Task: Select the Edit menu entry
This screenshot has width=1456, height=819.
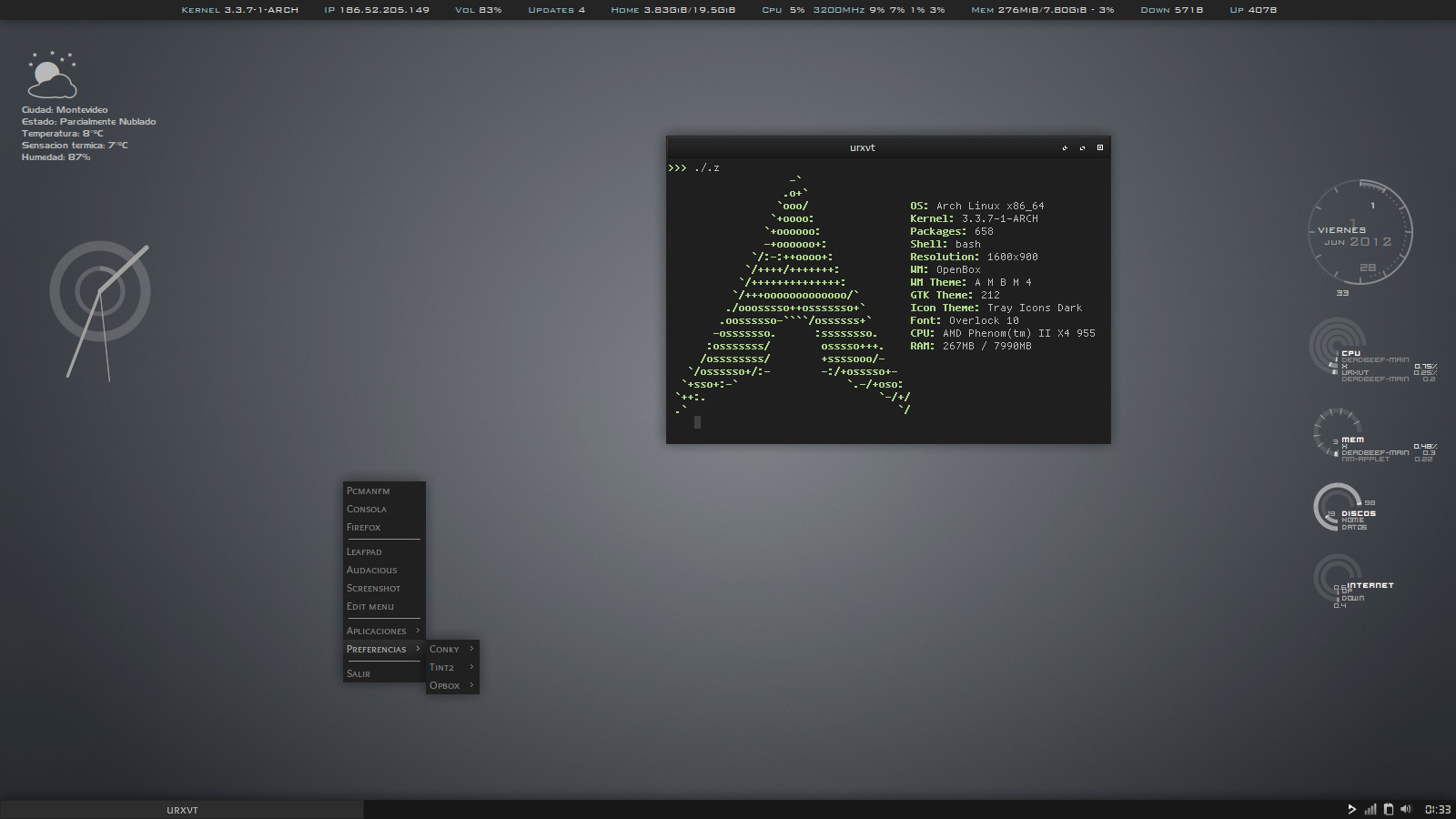Action: click(383, 606)
